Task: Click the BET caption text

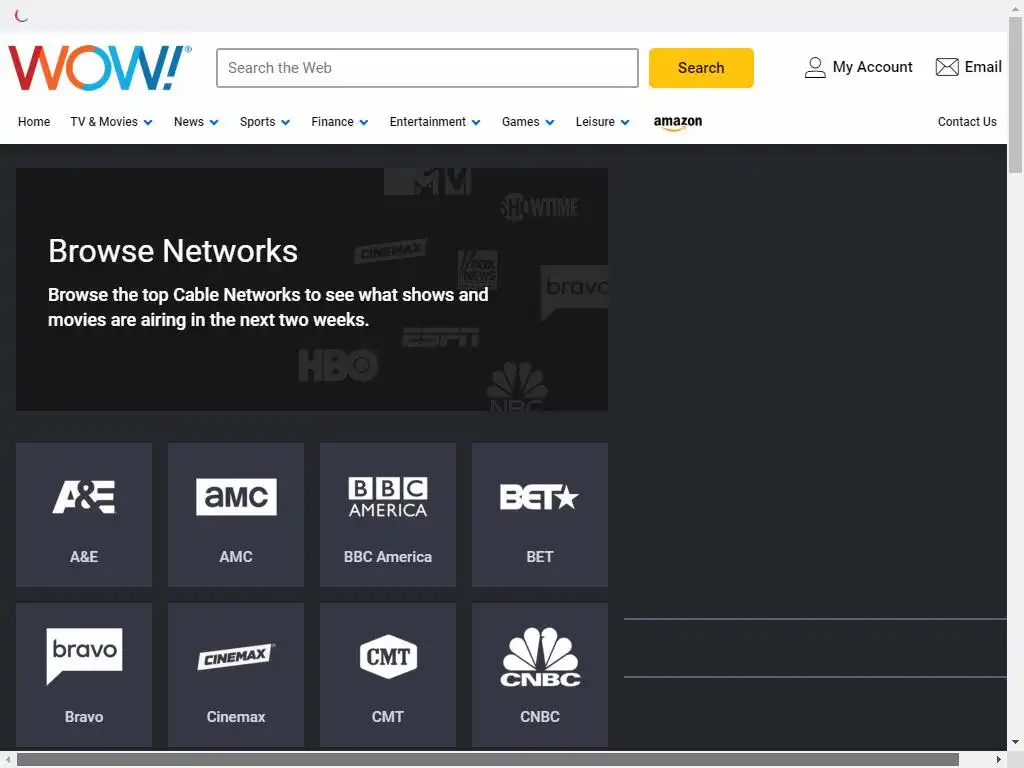Action: pyautogui.click(x=539, y=557)
